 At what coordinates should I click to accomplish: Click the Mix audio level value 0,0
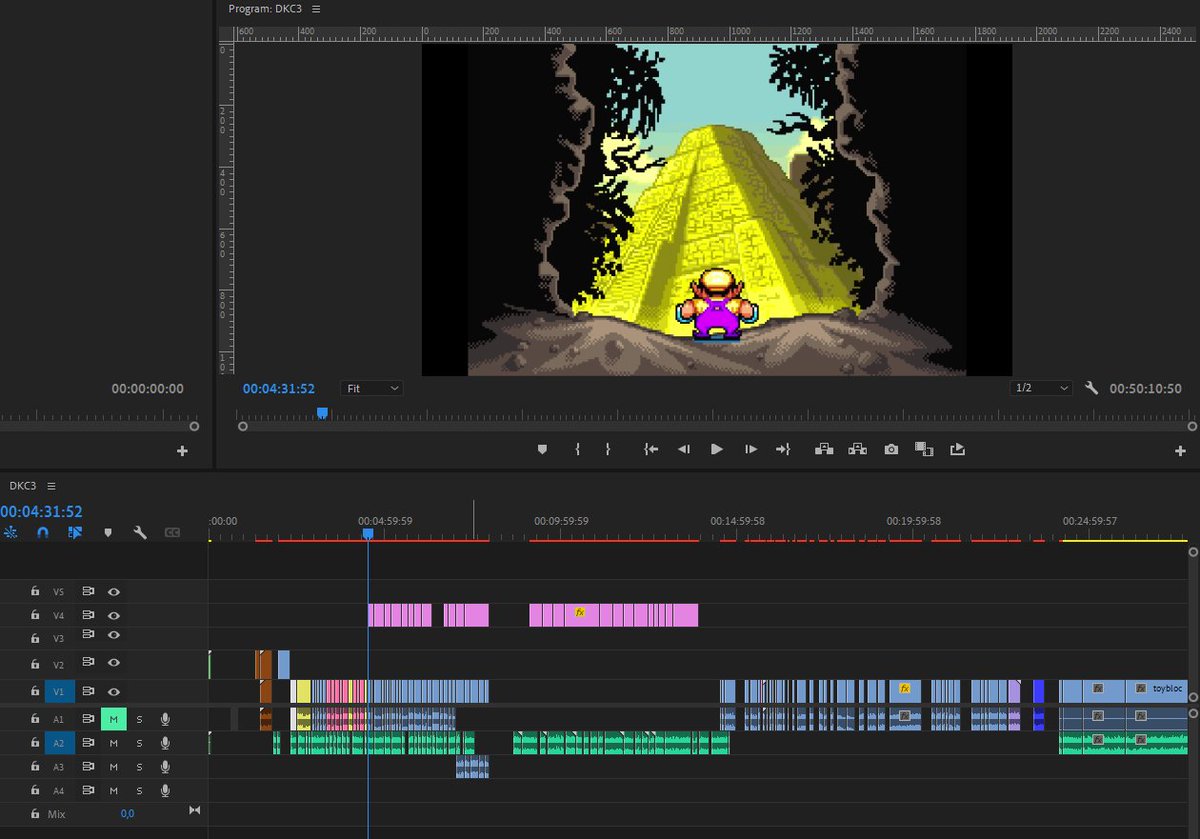coord(128,813)
